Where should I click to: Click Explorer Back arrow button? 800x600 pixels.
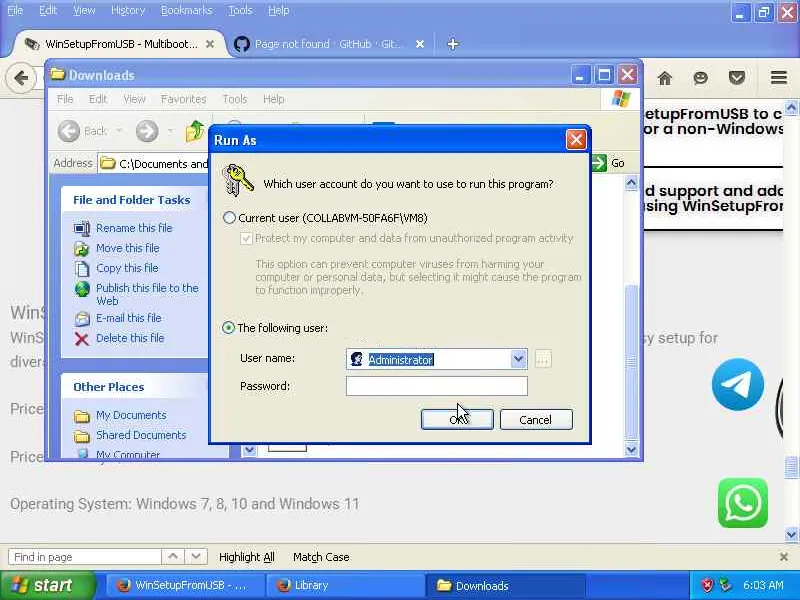69,131
